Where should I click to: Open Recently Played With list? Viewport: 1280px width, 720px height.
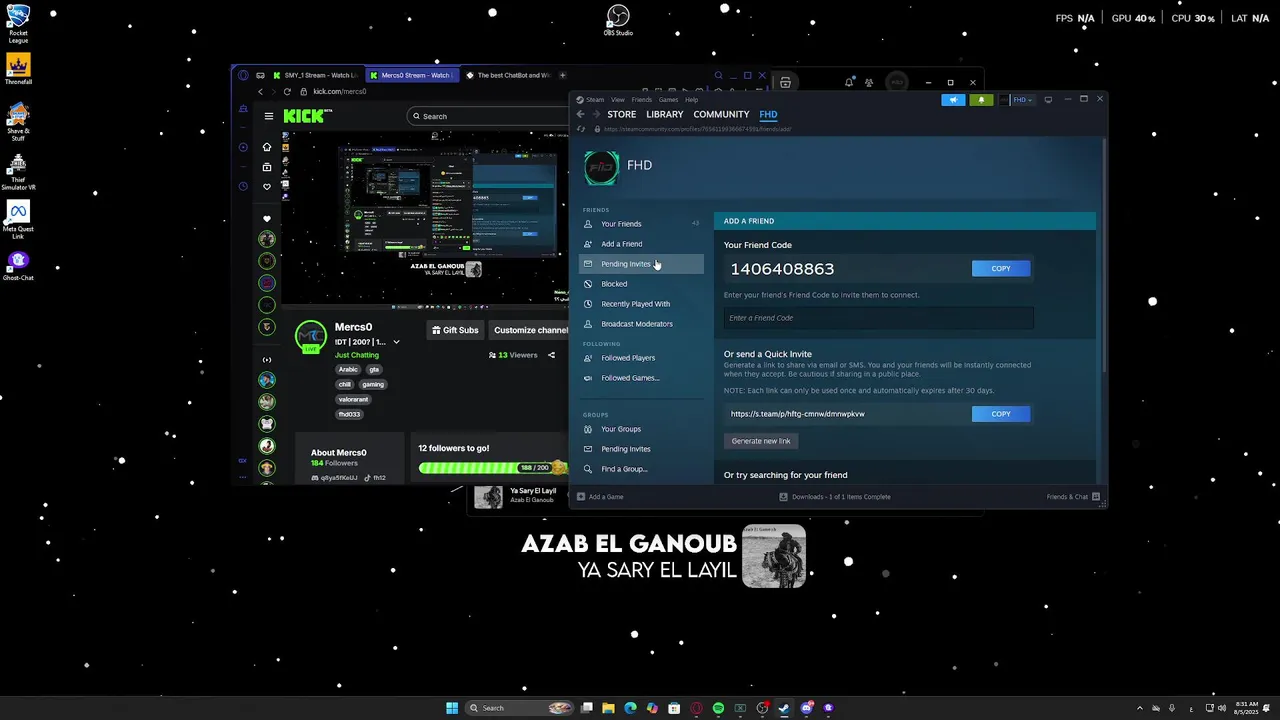point(641,304)
